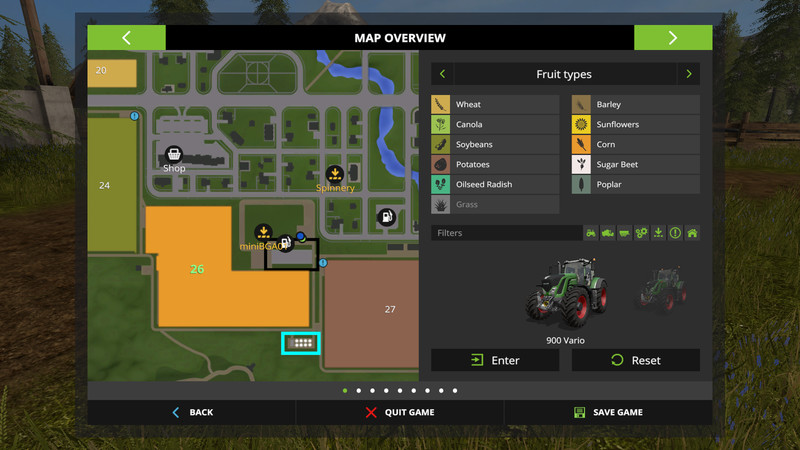The image size is (800, 450).
Task: Select the Spinnery marker icon on map
Action: [335, 173]
